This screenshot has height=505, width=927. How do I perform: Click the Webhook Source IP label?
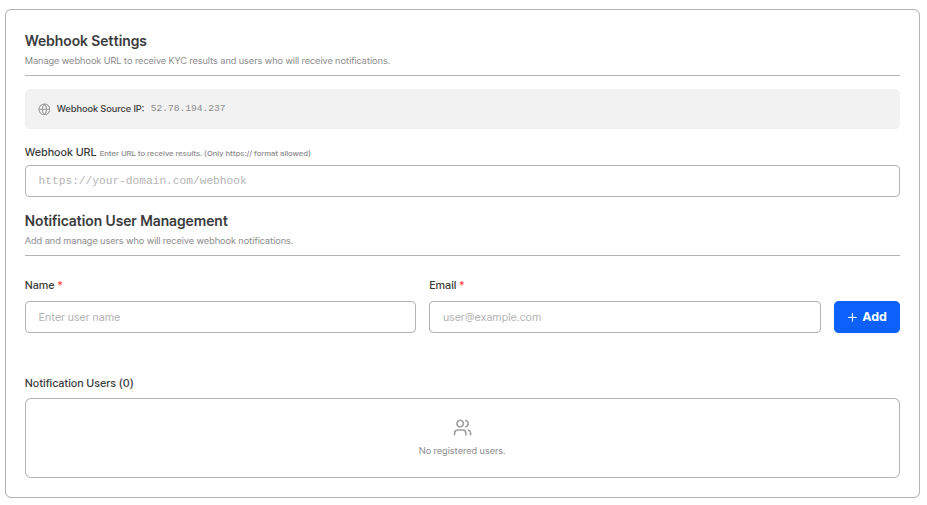[101, 109]
